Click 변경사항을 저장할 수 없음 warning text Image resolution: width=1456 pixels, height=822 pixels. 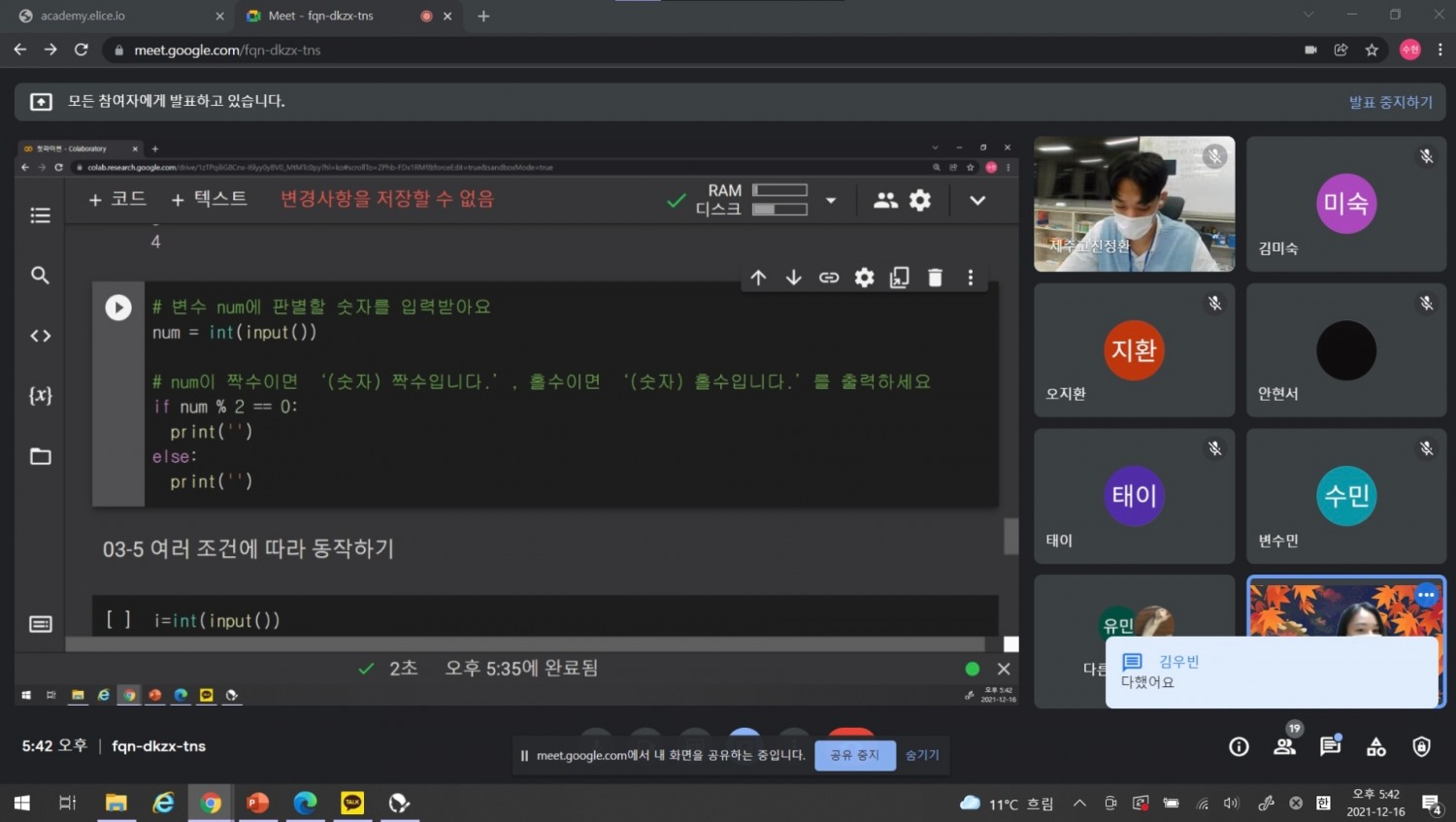(387, 199)
